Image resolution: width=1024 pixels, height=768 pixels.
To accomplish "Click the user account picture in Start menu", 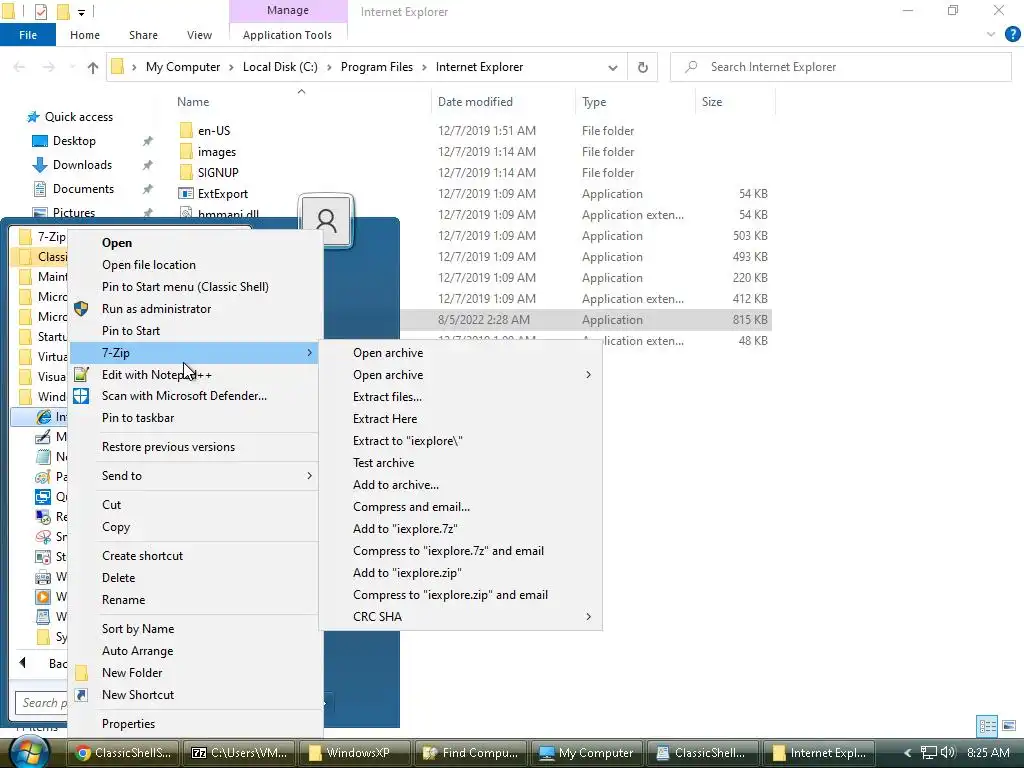I will (x=326, y=220).
